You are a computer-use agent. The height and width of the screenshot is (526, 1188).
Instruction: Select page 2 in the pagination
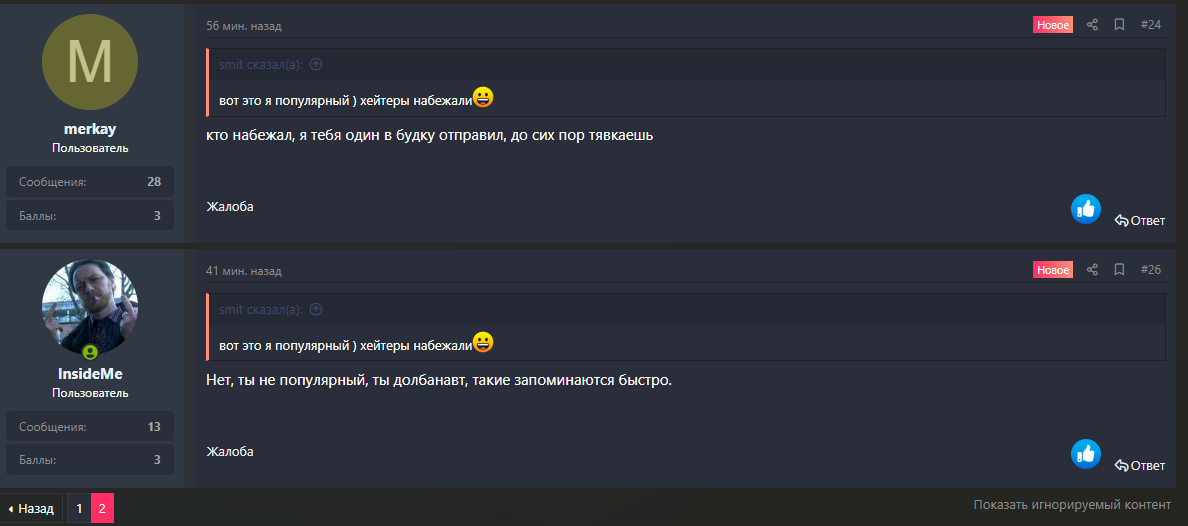[x=102, y=508]
